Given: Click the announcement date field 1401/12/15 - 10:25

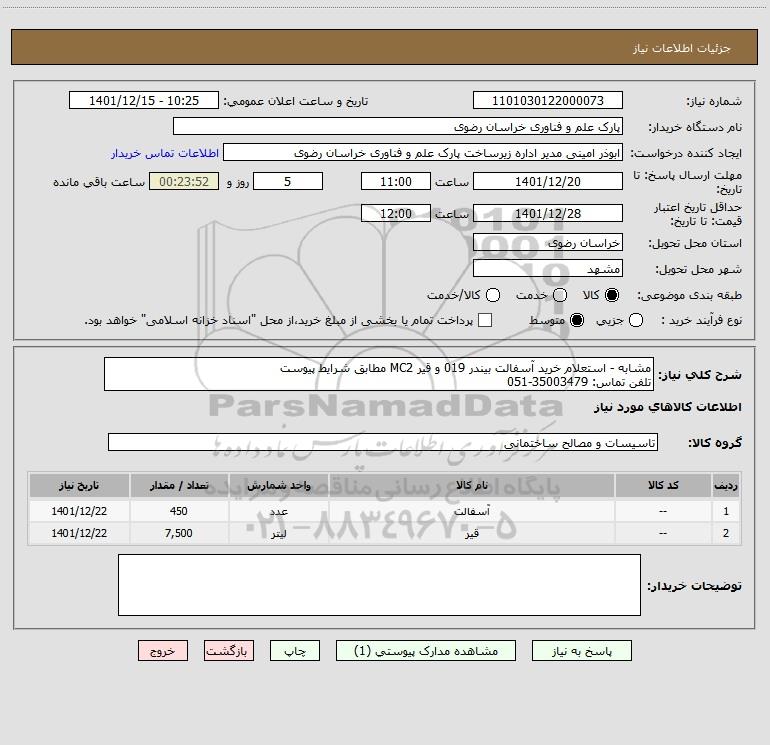Looking at the screenshot, I should [x=144, y=100].
